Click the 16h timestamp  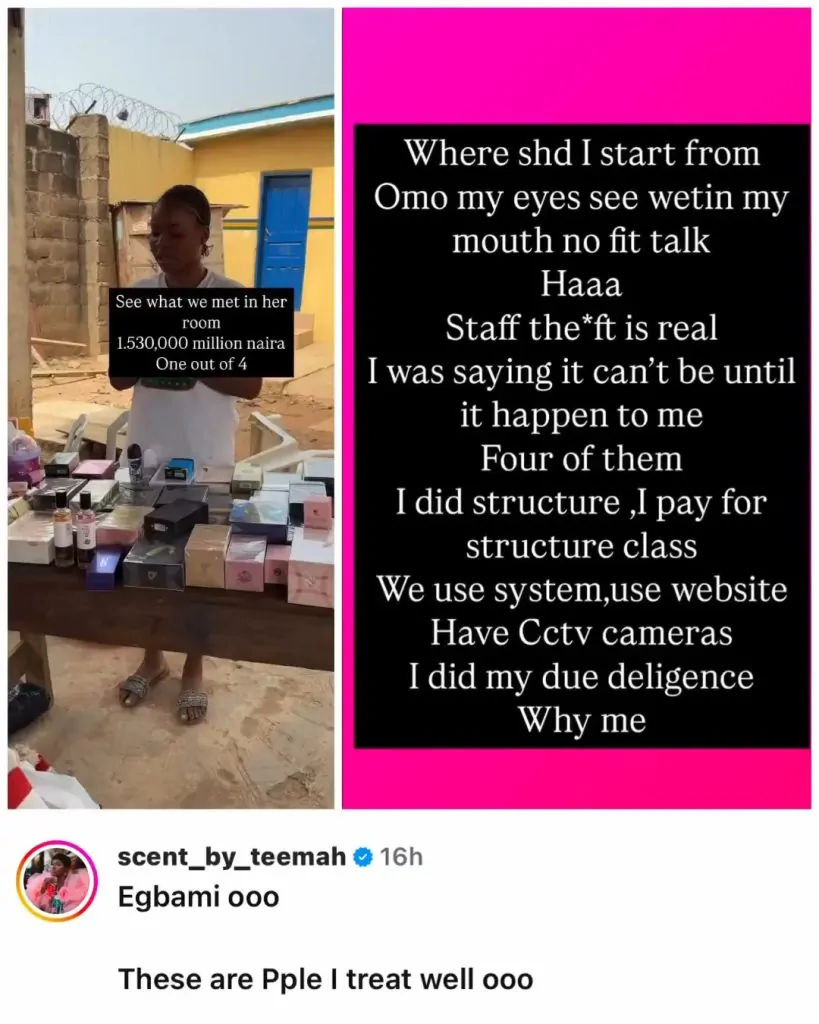401,857
